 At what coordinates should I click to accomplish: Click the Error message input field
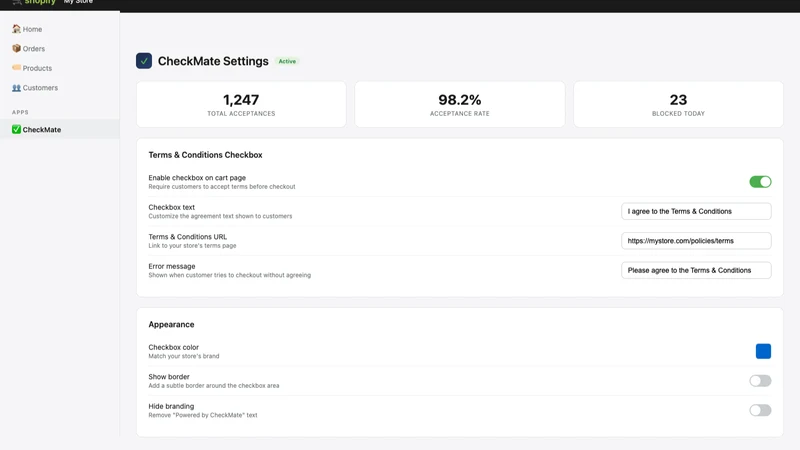click(x=696, y=270)
